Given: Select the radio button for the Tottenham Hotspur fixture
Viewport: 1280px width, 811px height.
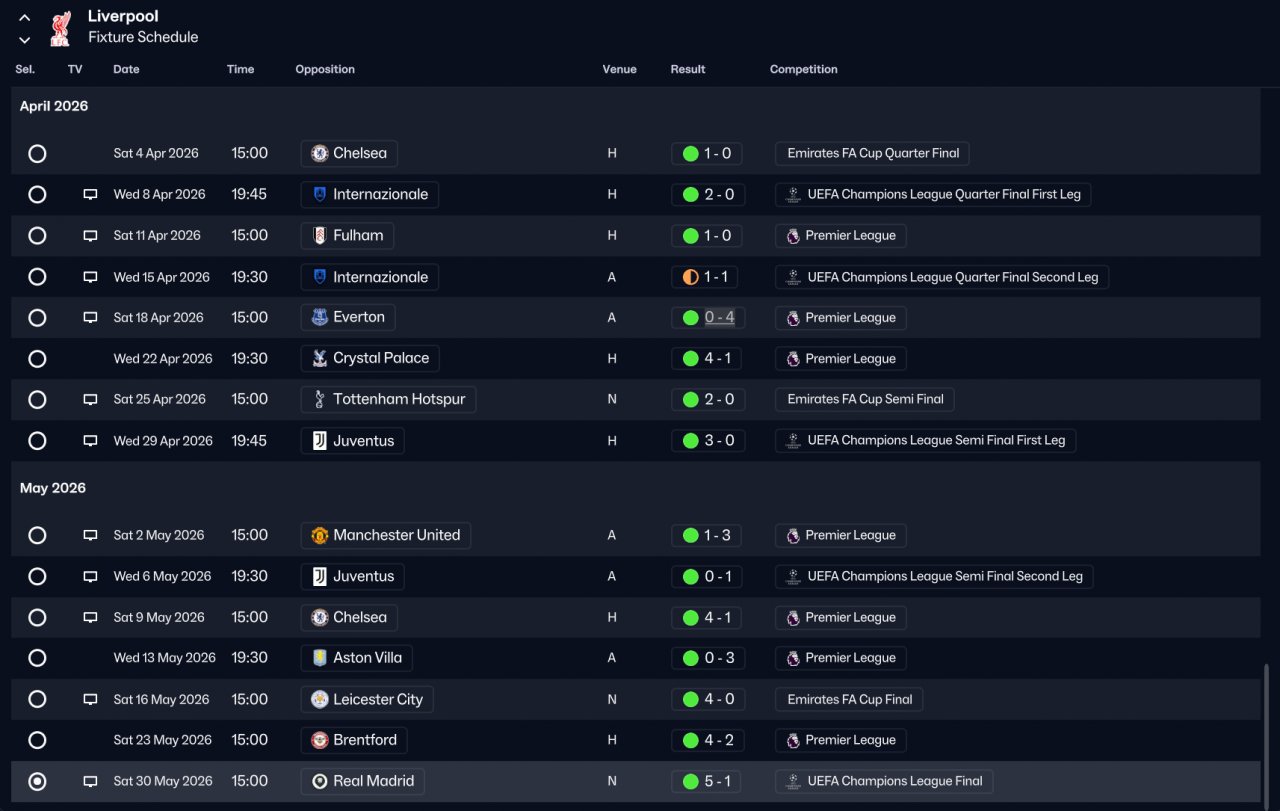Looking at the screenshot, I should 37,400.
